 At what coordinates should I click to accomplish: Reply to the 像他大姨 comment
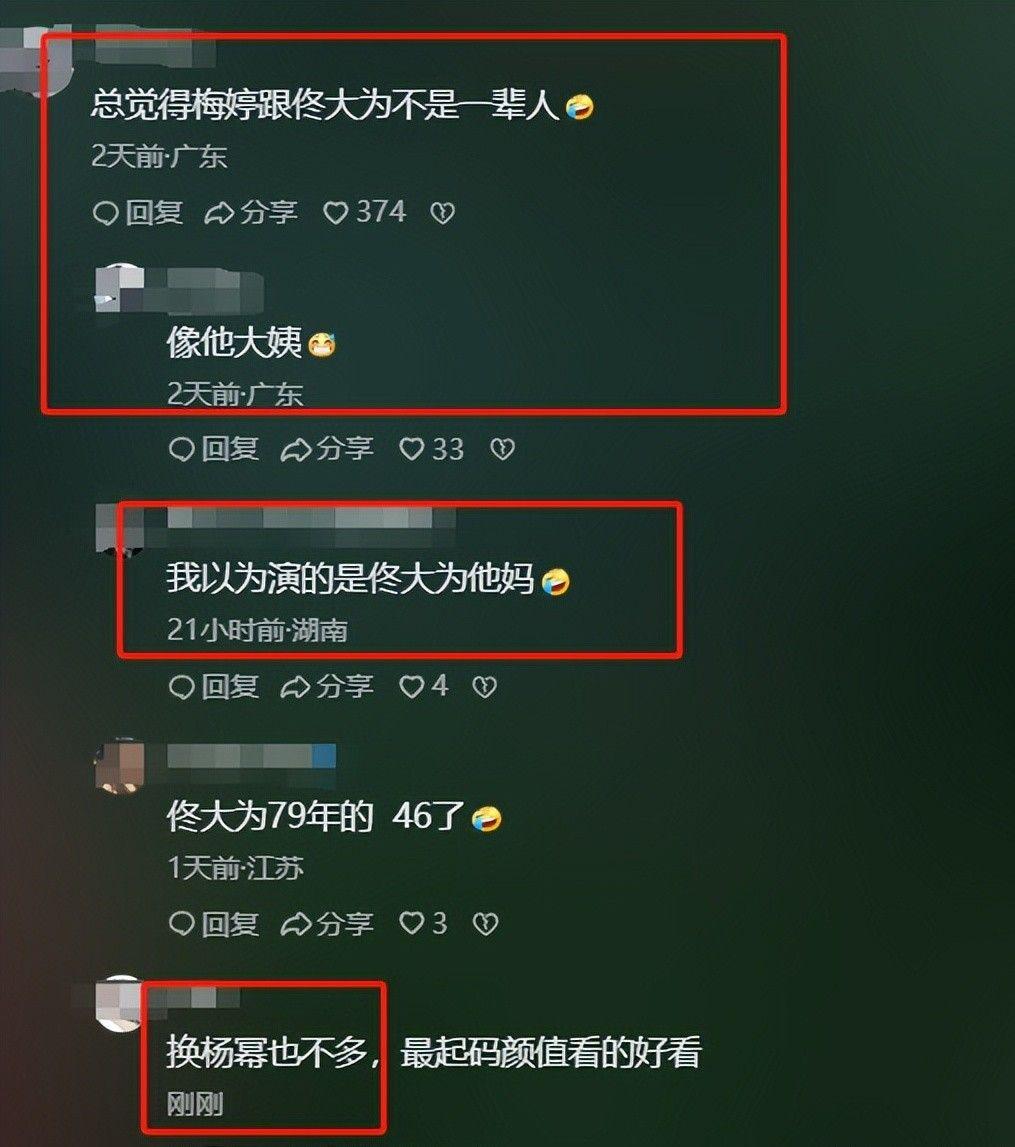pos(214,448)
